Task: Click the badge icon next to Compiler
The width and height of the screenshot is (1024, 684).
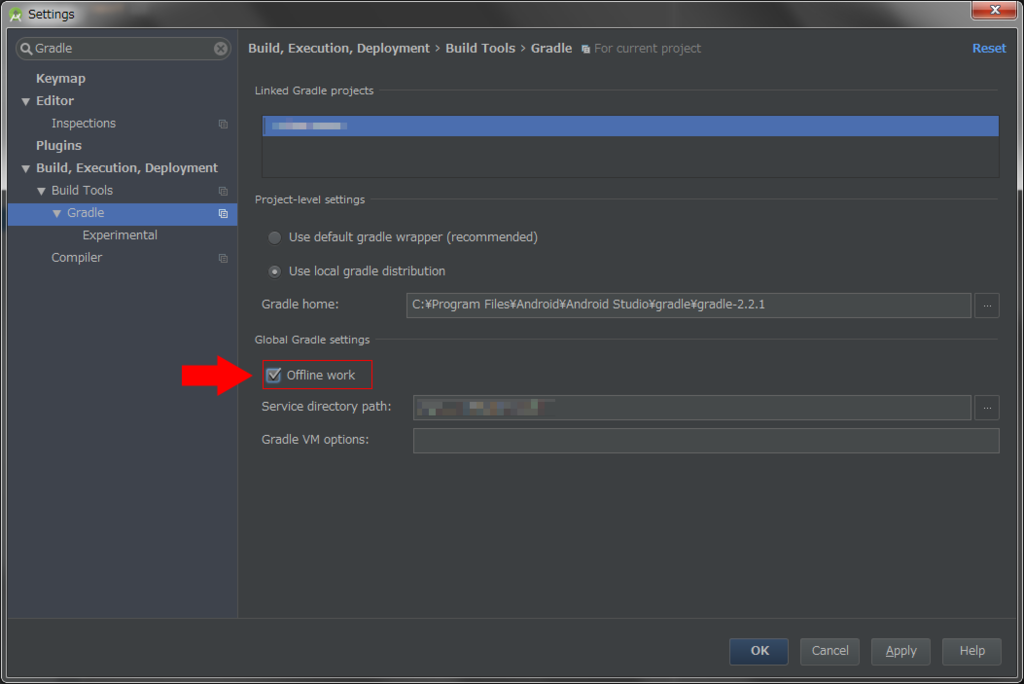Action: point(222,258)
